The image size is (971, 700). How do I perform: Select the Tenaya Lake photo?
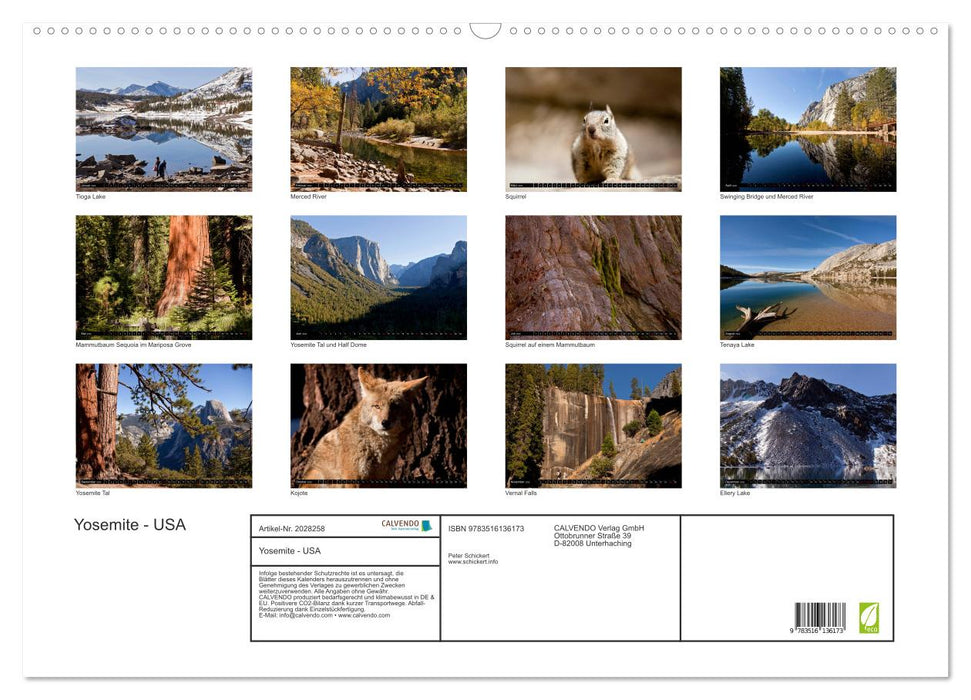[808, 277]
